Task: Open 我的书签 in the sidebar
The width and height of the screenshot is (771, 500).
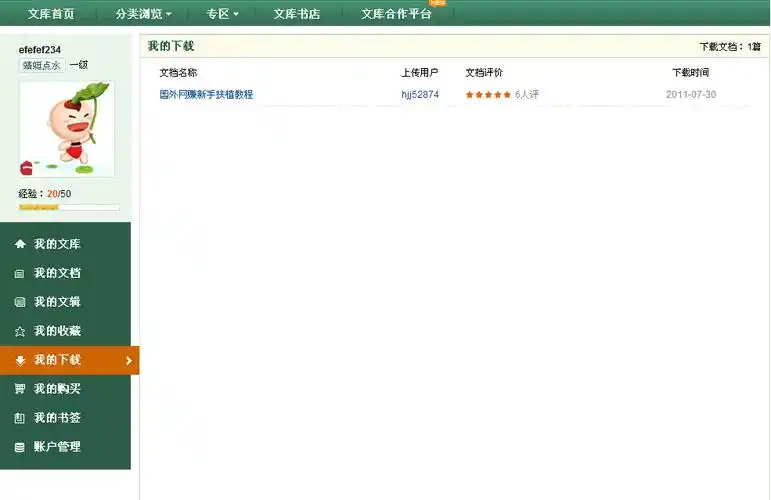Action: click(x=65, y=418)
